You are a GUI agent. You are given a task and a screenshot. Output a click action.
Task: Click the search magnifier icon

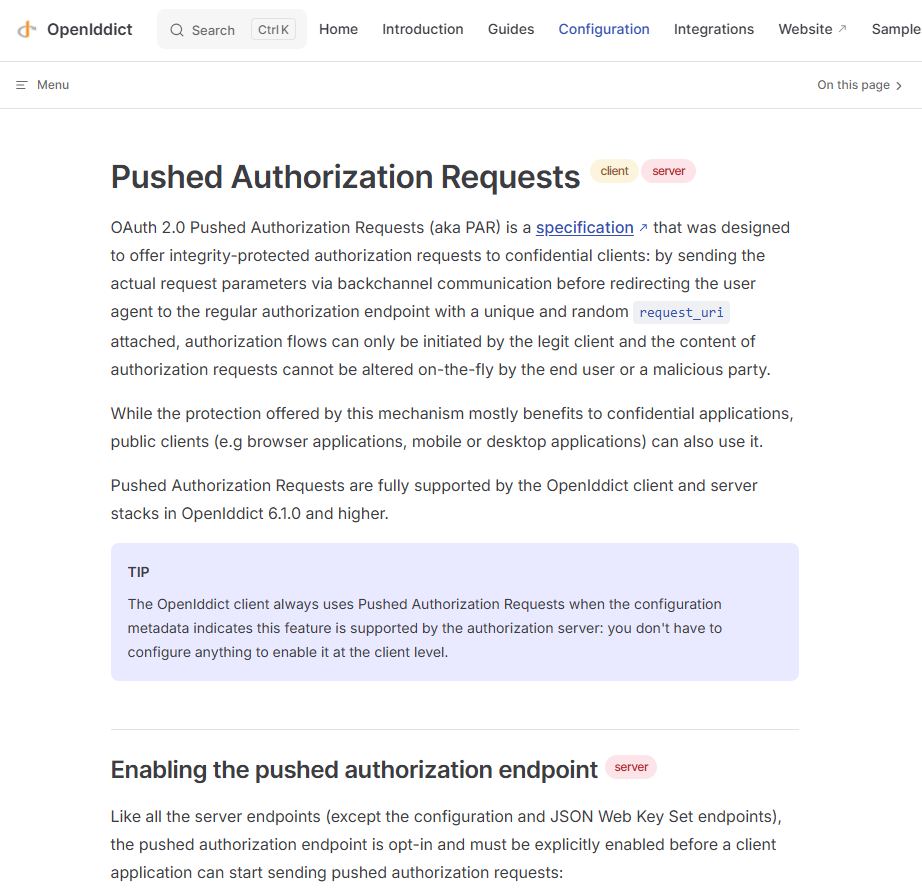(x=176, y=30)
